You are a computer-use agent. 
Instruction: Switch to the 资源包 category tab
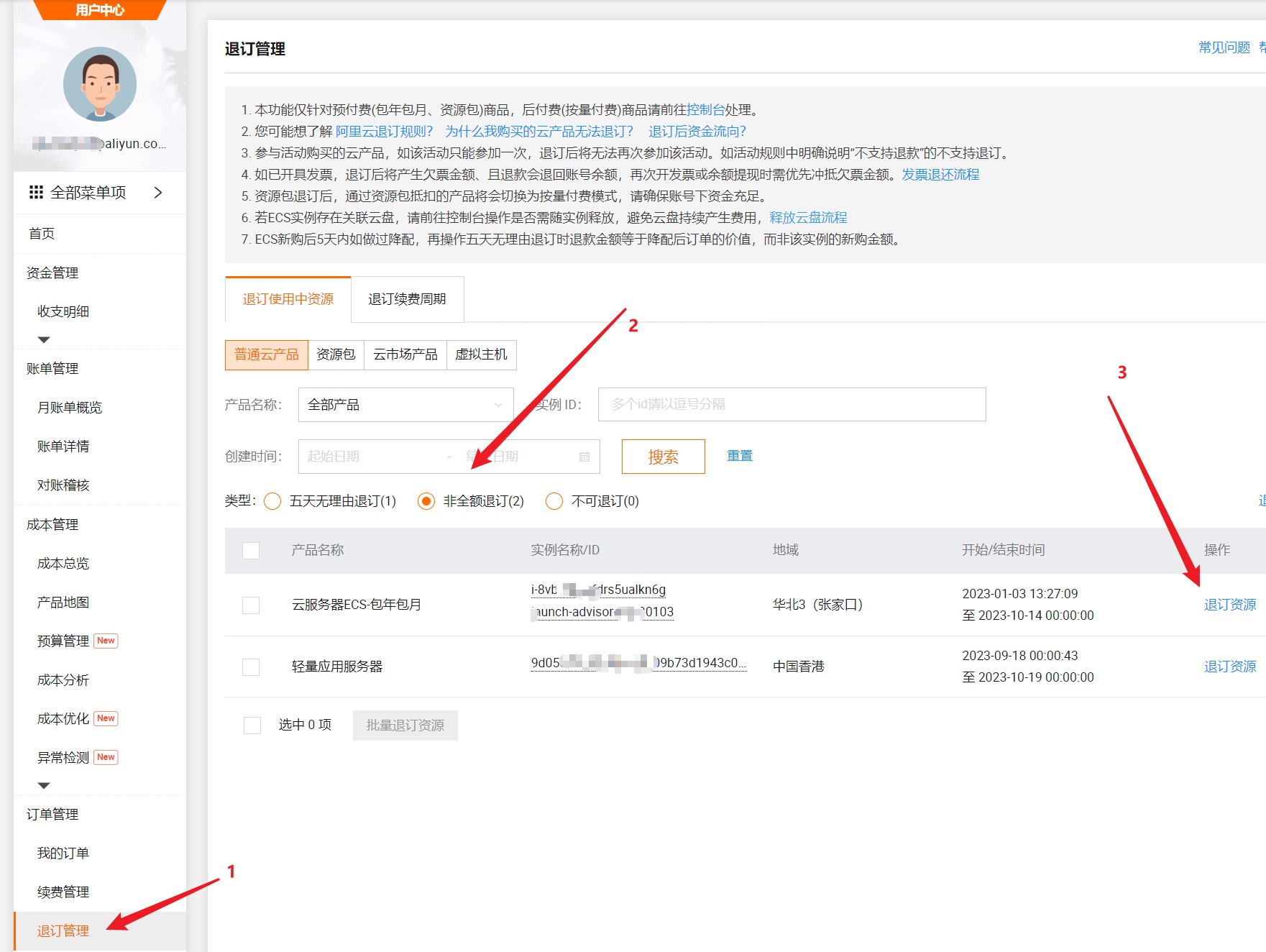pyautogui.click(x=336, y=354)
